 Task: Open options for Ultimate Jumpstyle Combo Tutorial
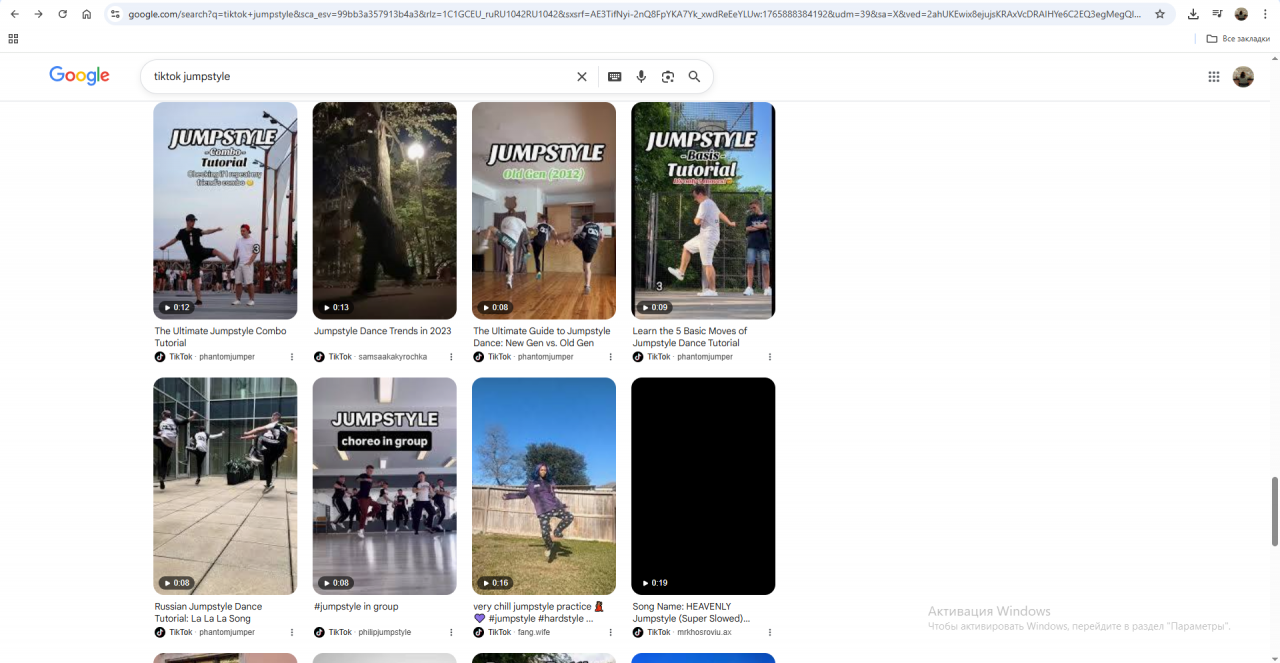292,357
